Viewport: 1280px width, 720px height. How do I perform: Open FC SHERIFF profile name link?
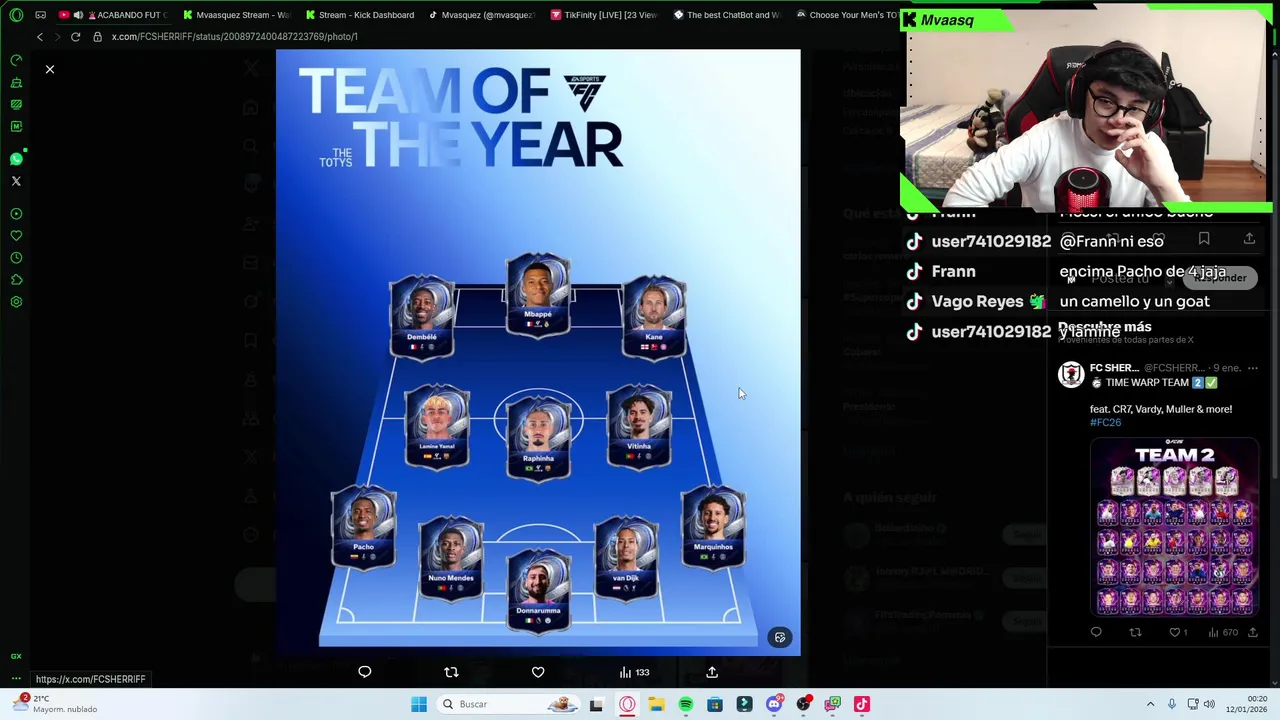click(x=1114, y=368)
